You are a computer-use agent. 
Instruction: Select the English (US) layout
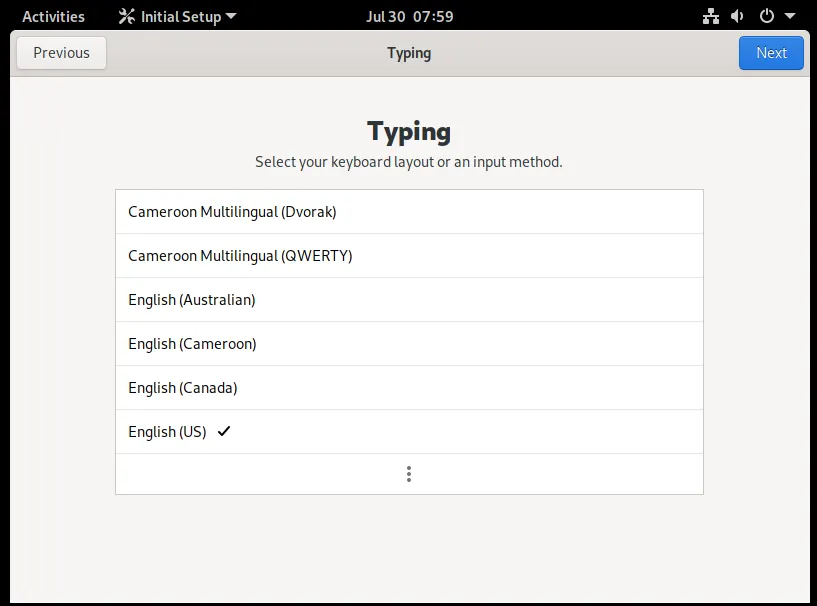click(167, 432)
